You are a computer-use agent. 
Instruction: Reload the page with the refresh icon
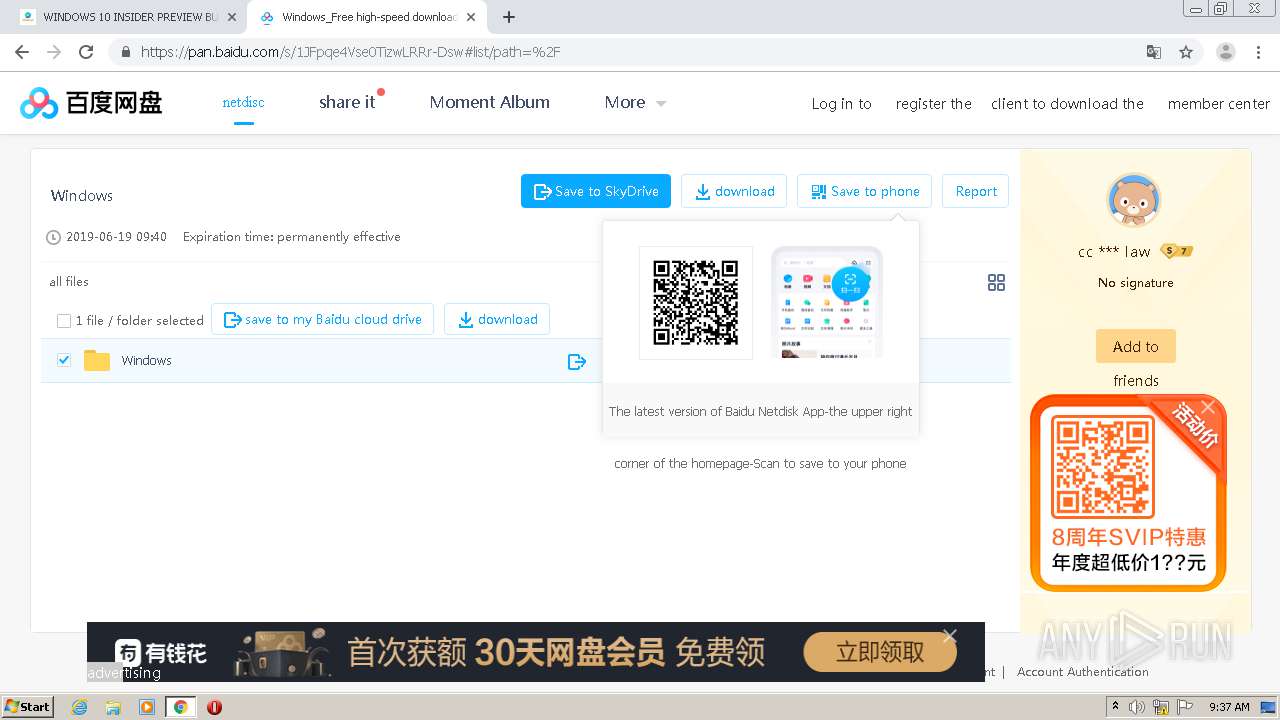pos(86,52)
